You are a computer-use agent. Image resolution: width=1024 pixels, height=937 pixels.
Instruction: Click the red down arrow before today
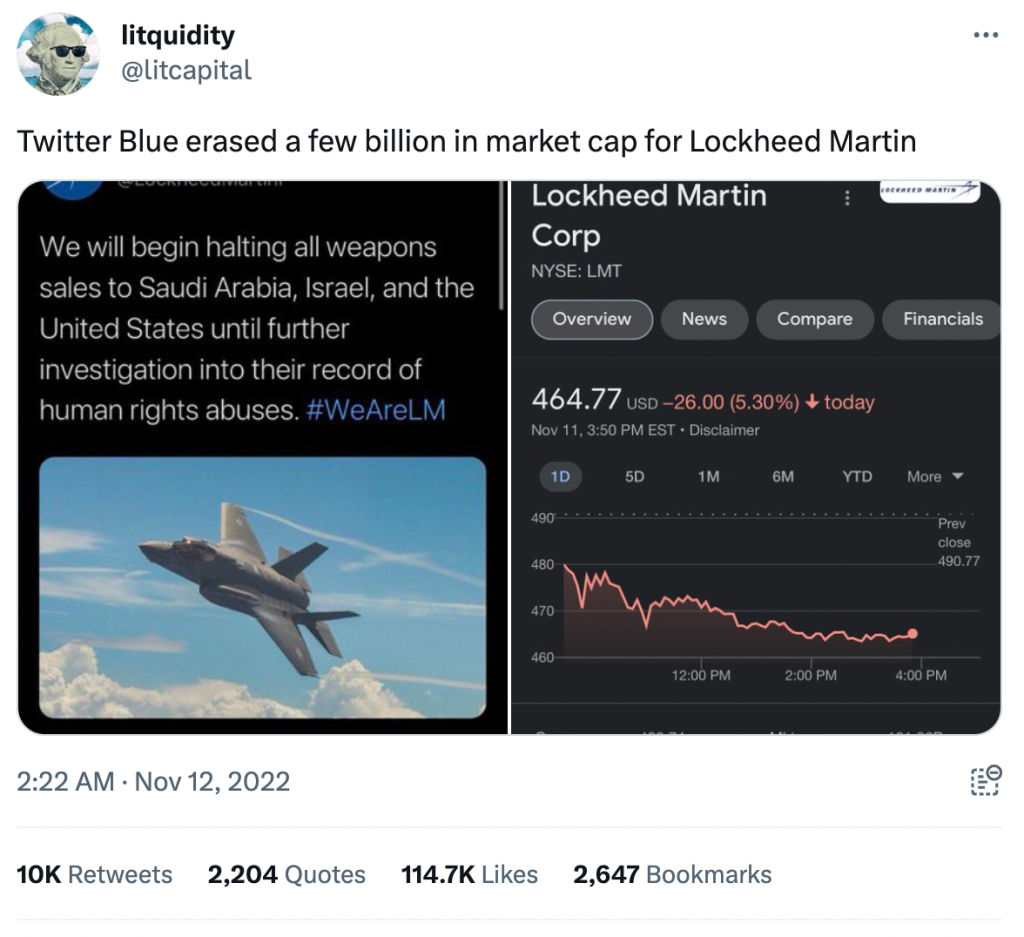click(812, 402)
